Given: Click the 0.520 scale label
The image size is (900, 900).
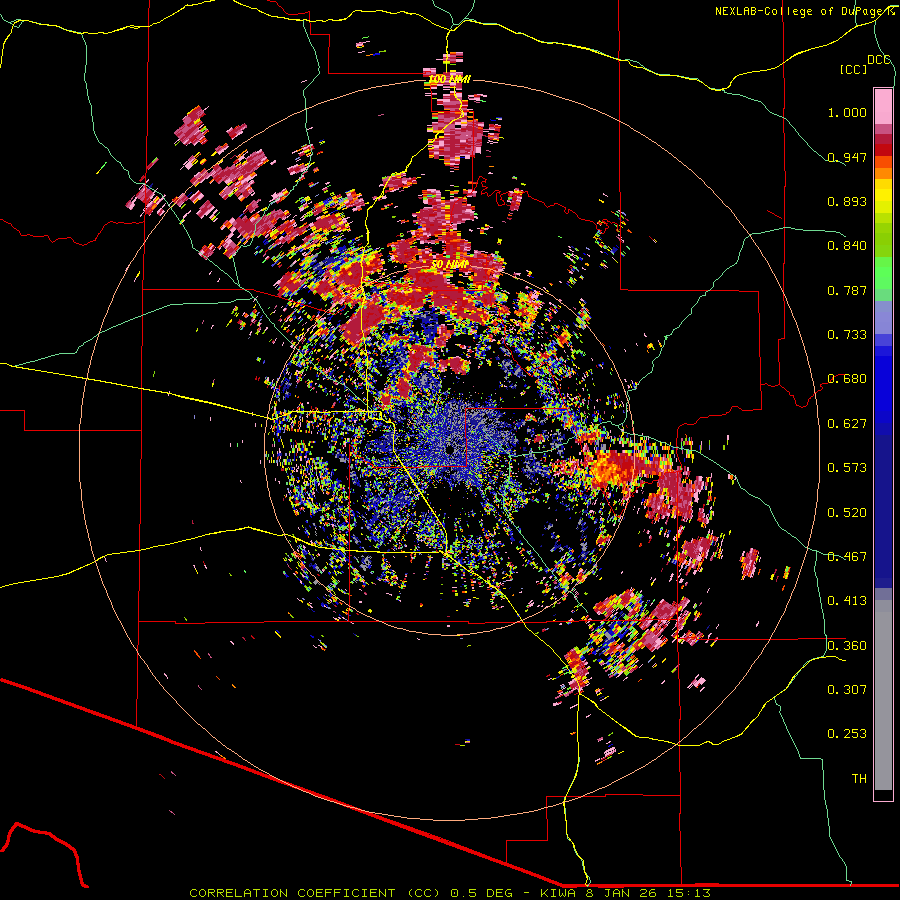Looking at the screenshot, I should 847,513.
